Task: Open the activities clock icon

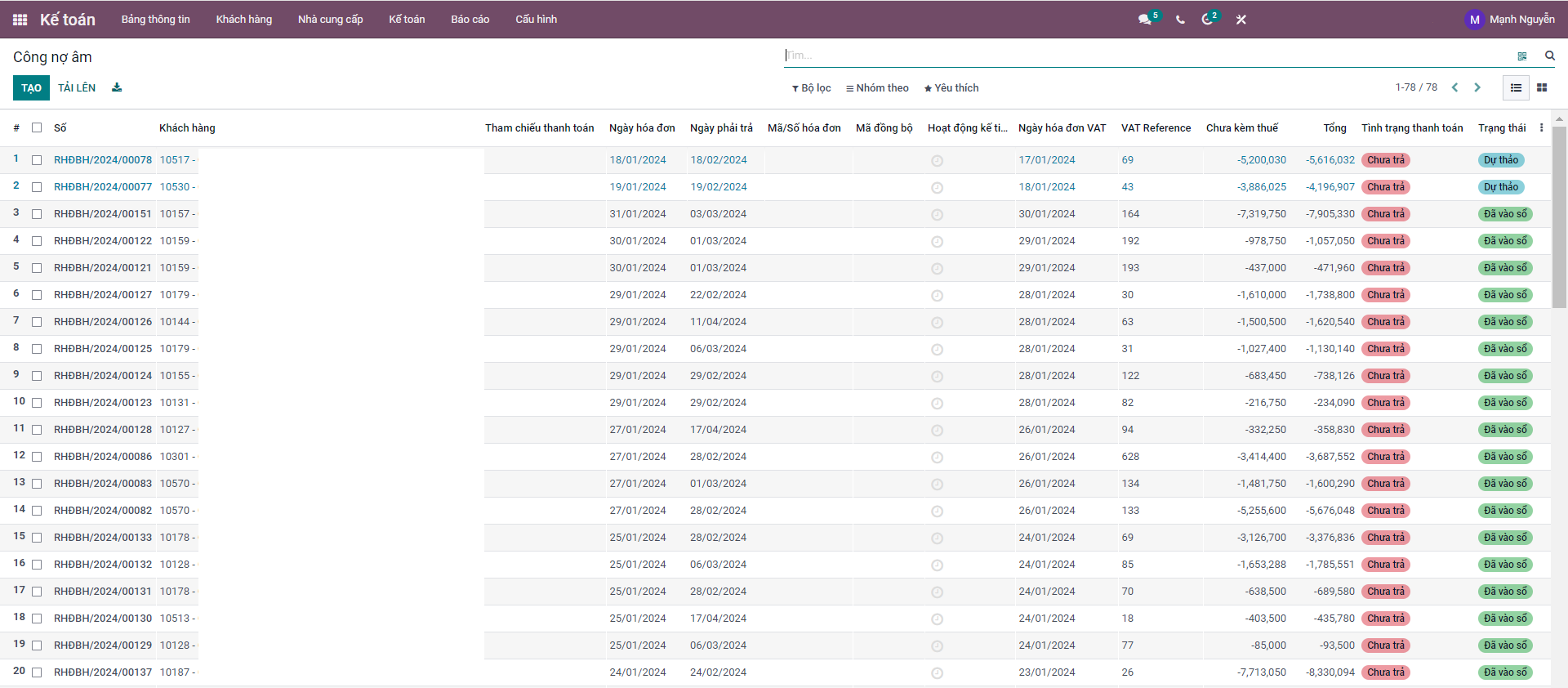Action: [x=1207, y=20]
